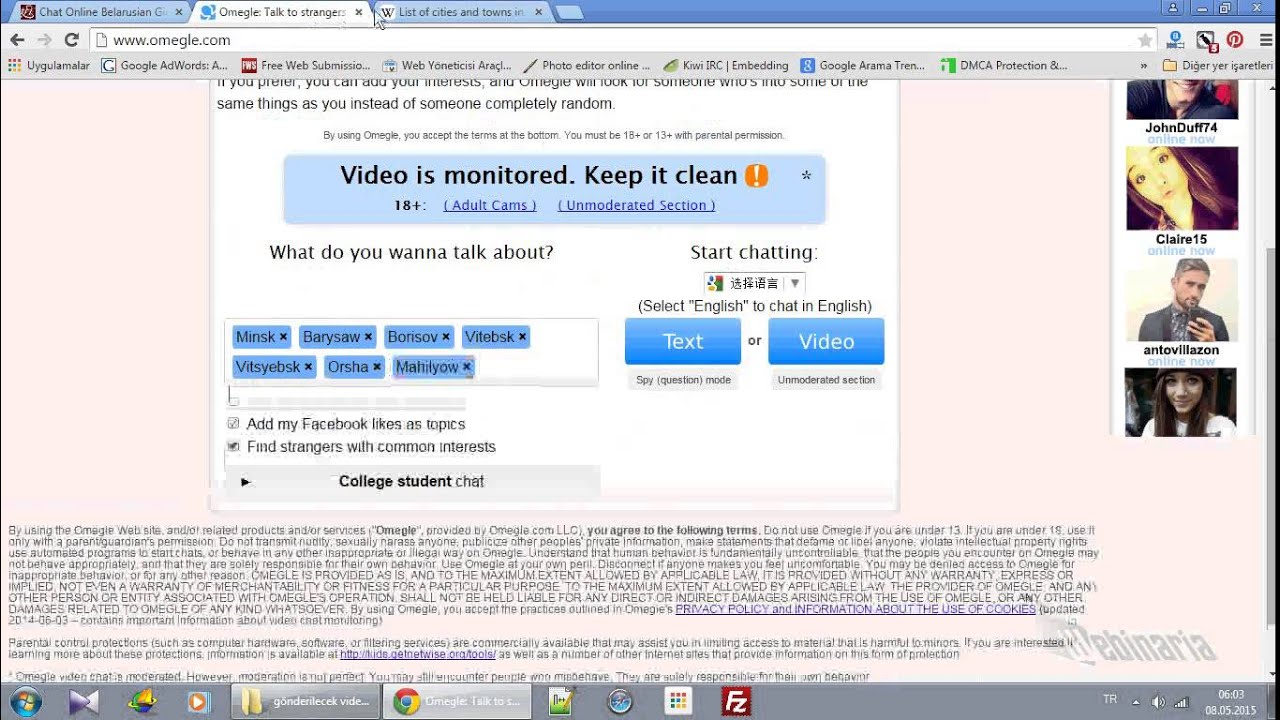The image size is (1280, 720).
Task: Open the Free Web Submission bookmark
Action: click(x=306, y=66)
